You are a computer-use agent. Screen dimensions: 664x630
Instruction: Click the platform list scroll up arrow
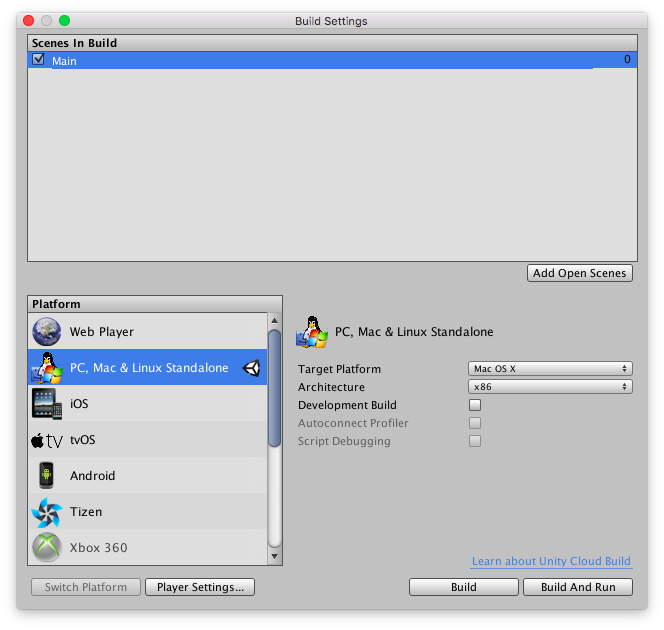pyautogui.click(x=274, y=321)
